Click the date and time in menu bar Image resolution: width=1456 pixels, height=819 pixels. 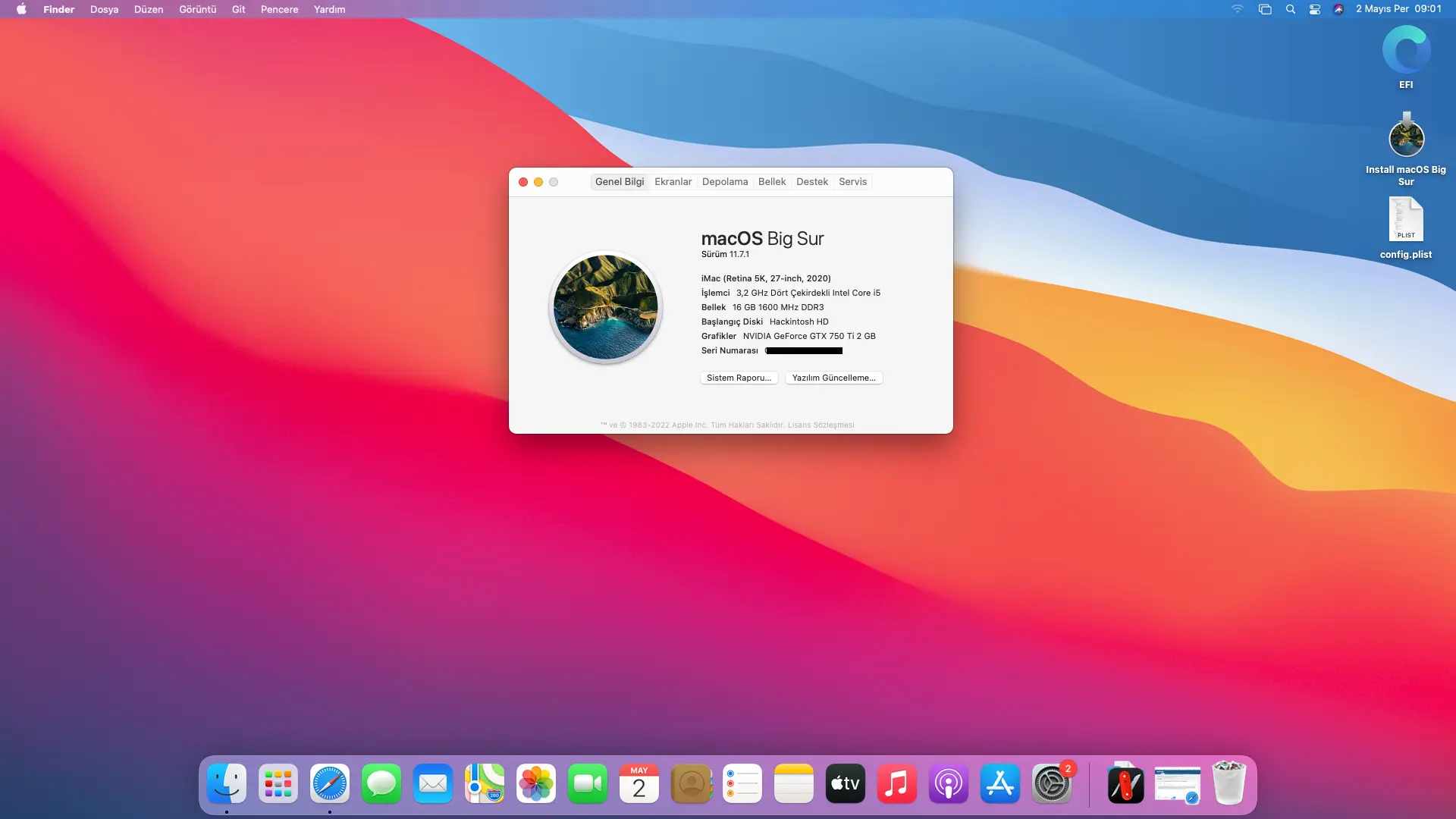(x=1398, y=9)
